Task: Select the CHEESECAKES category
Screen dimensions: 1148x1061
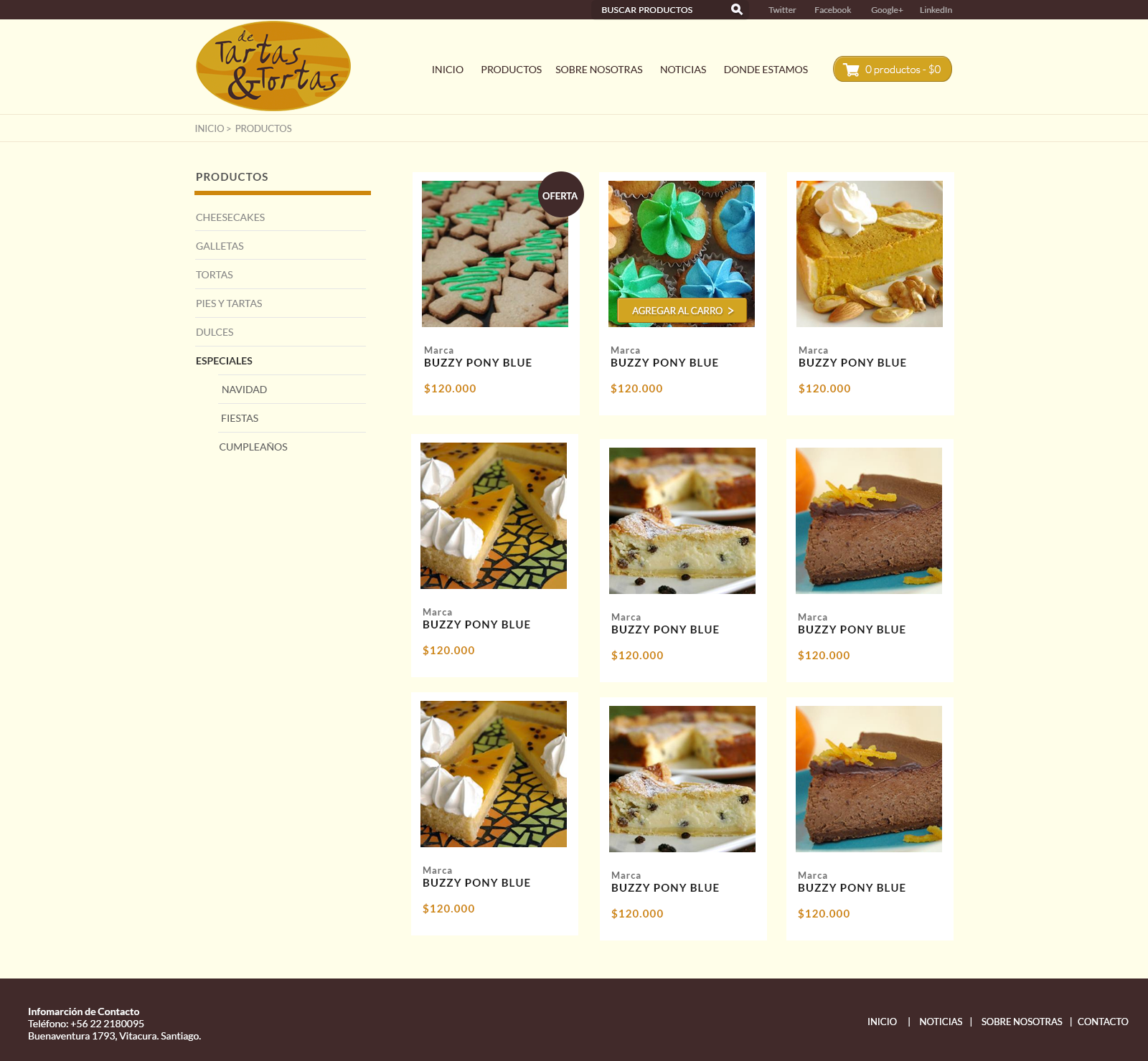Action: tap(230, 217)
